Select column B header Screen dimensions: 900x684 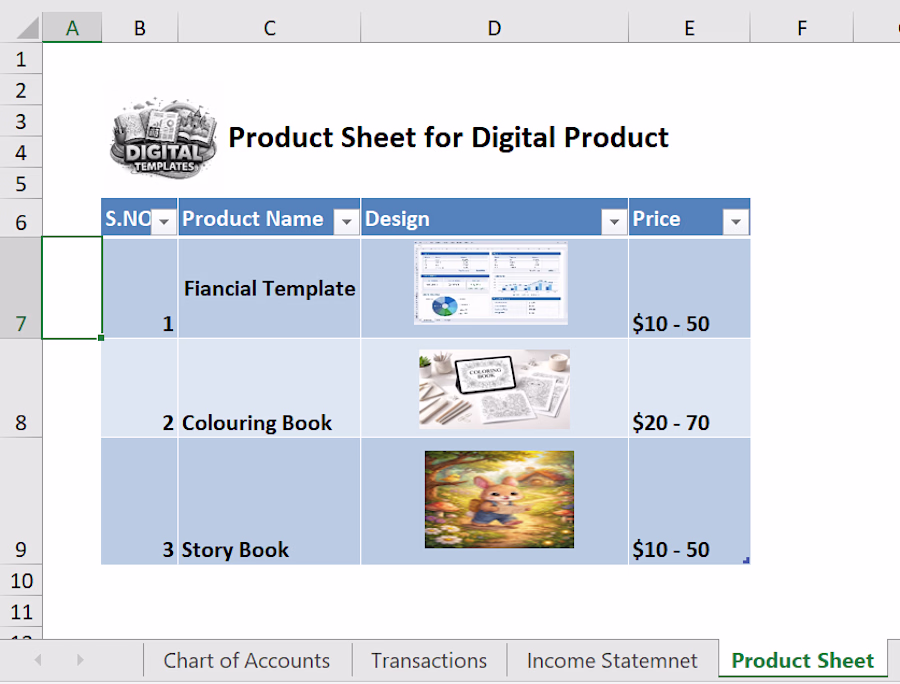tap(139, 28)
